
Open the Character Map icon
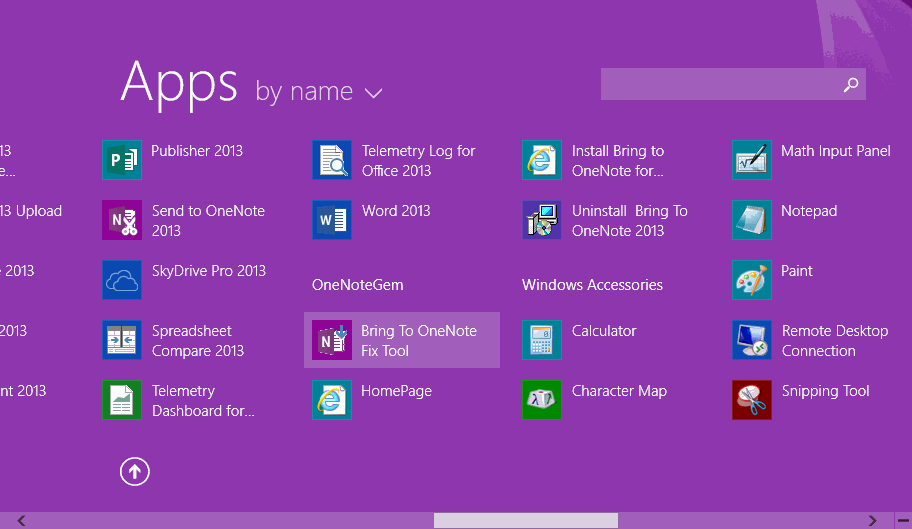coord(542,400)
